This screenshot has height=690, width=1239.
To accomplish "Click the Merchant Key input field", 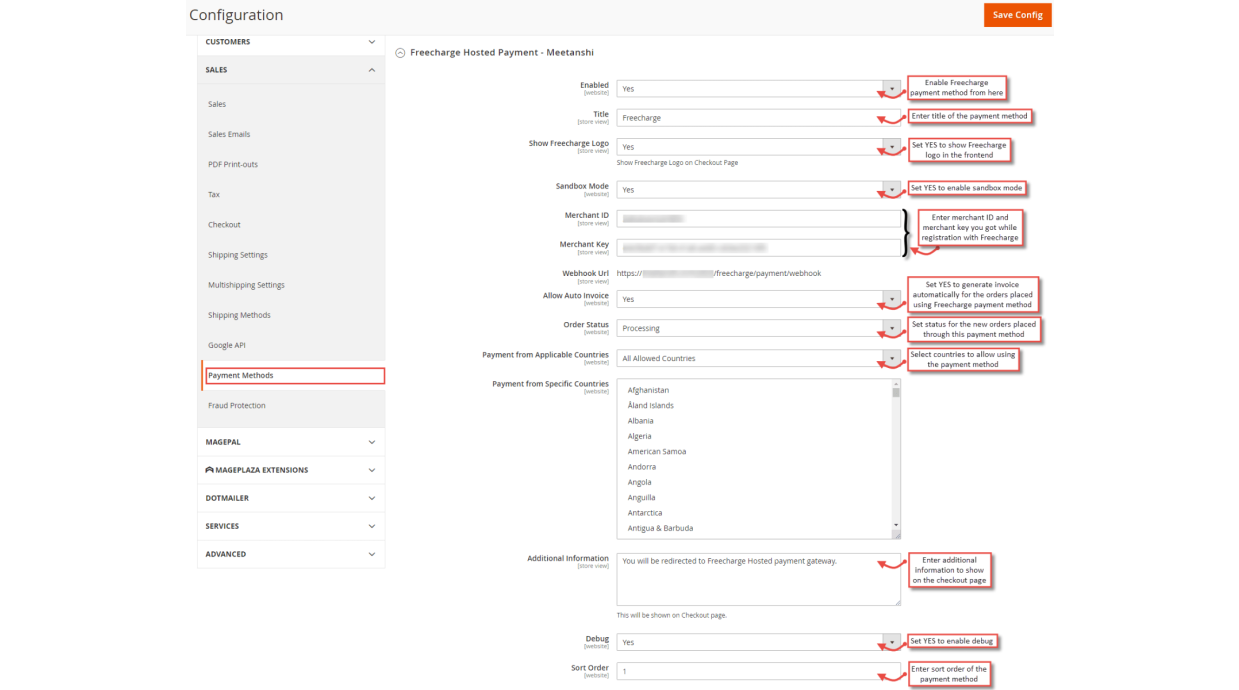I will pos(758,247).
